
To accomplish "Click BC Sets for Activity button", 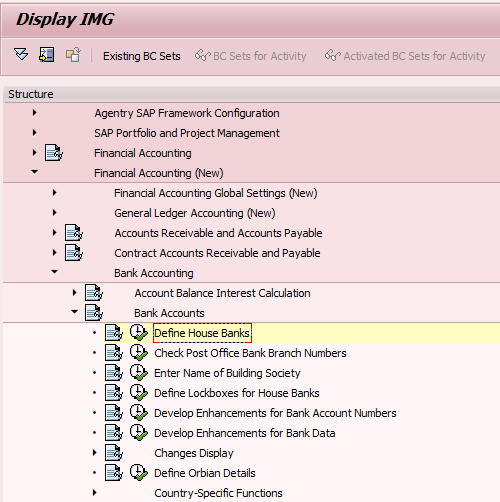I will click(251, 56).
